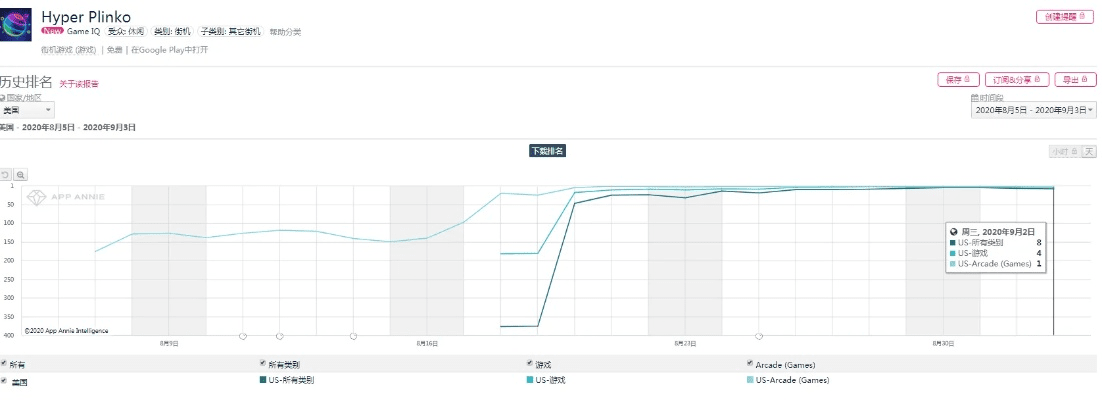Click the dark teal US-所有类别 legend swatch
The width and height of the screenshot is (1102, 400).
coord(261,380)
